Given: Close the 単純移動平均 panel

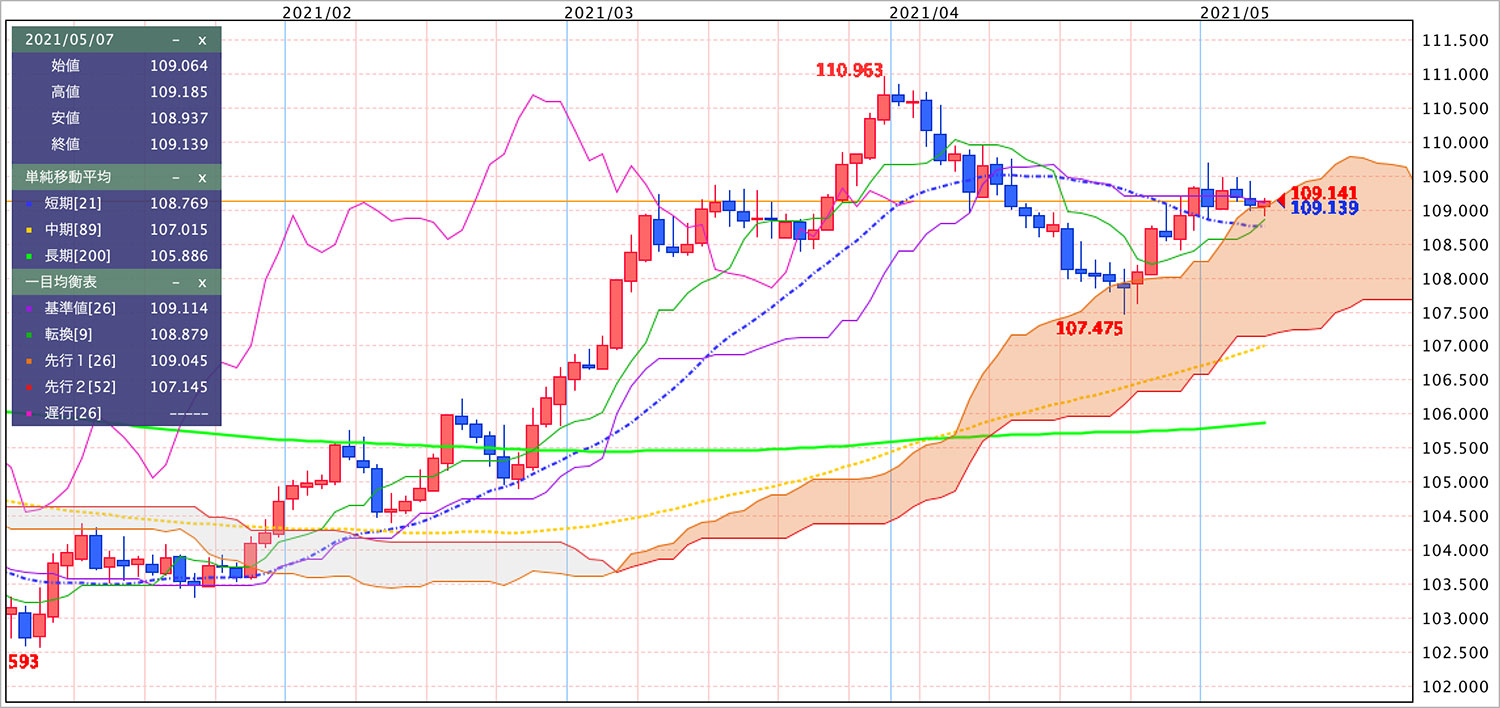Looking at the screenshot, I should point(202,177).
